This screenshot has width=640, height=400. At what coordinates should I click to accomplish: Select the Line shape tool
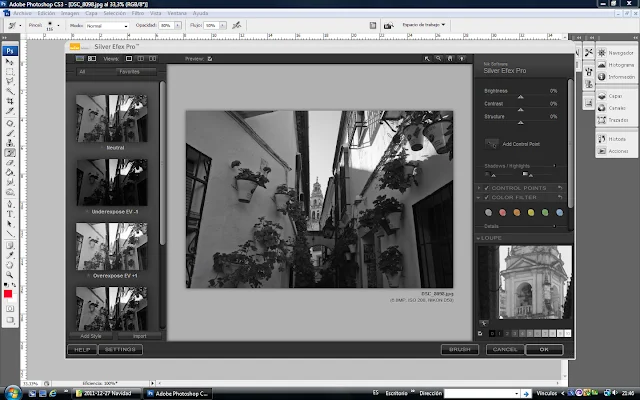coord(9,234)
